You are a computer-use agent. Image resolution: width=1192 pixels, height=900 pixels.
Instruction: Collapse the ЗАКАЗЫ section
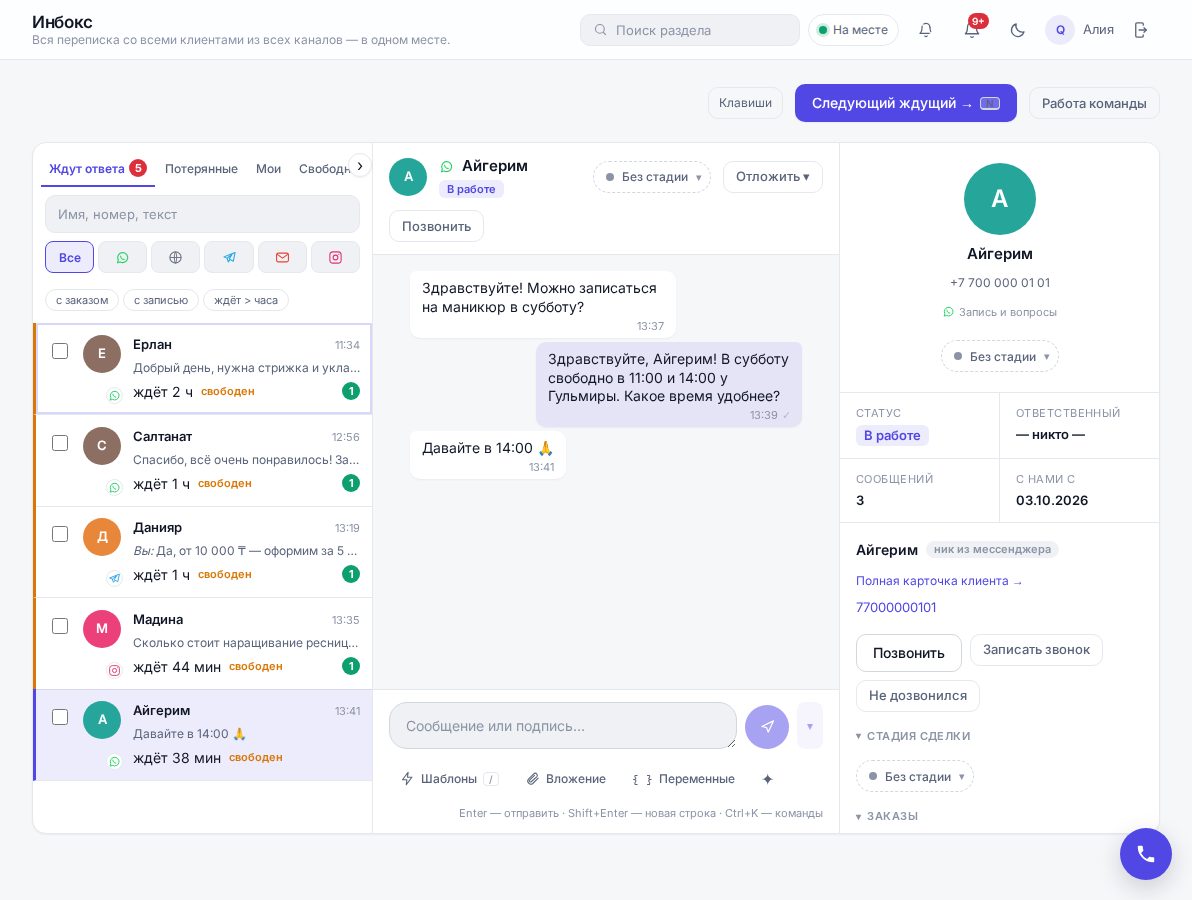point(887,816)
